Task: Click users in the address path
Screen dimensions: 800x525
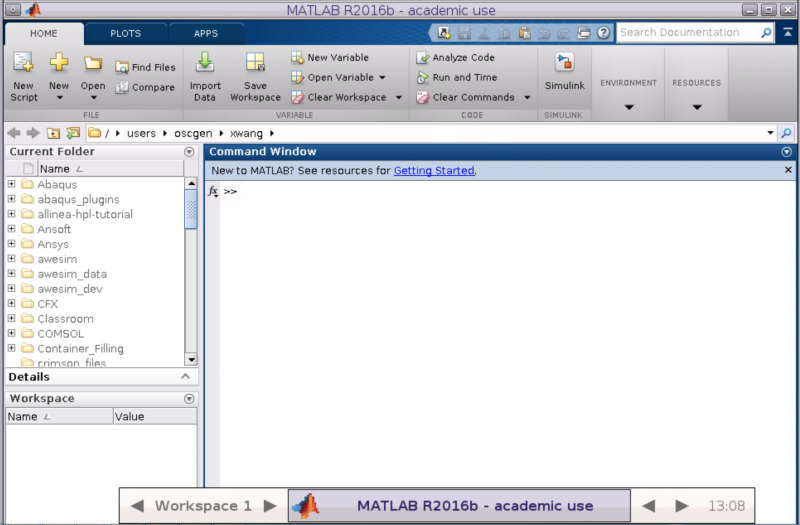Action: [x=141, y=134]
